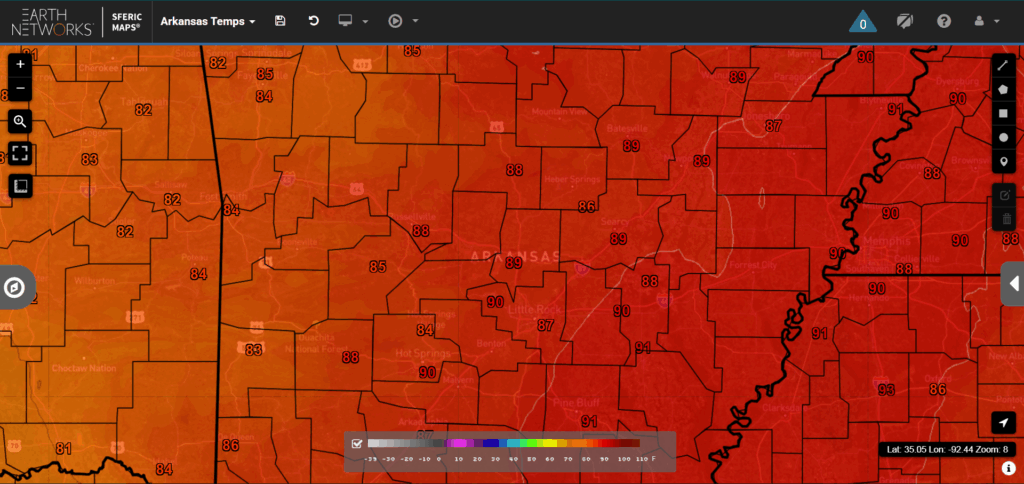Activate the magnifier zoom-to-area tool

click(21, 122)
